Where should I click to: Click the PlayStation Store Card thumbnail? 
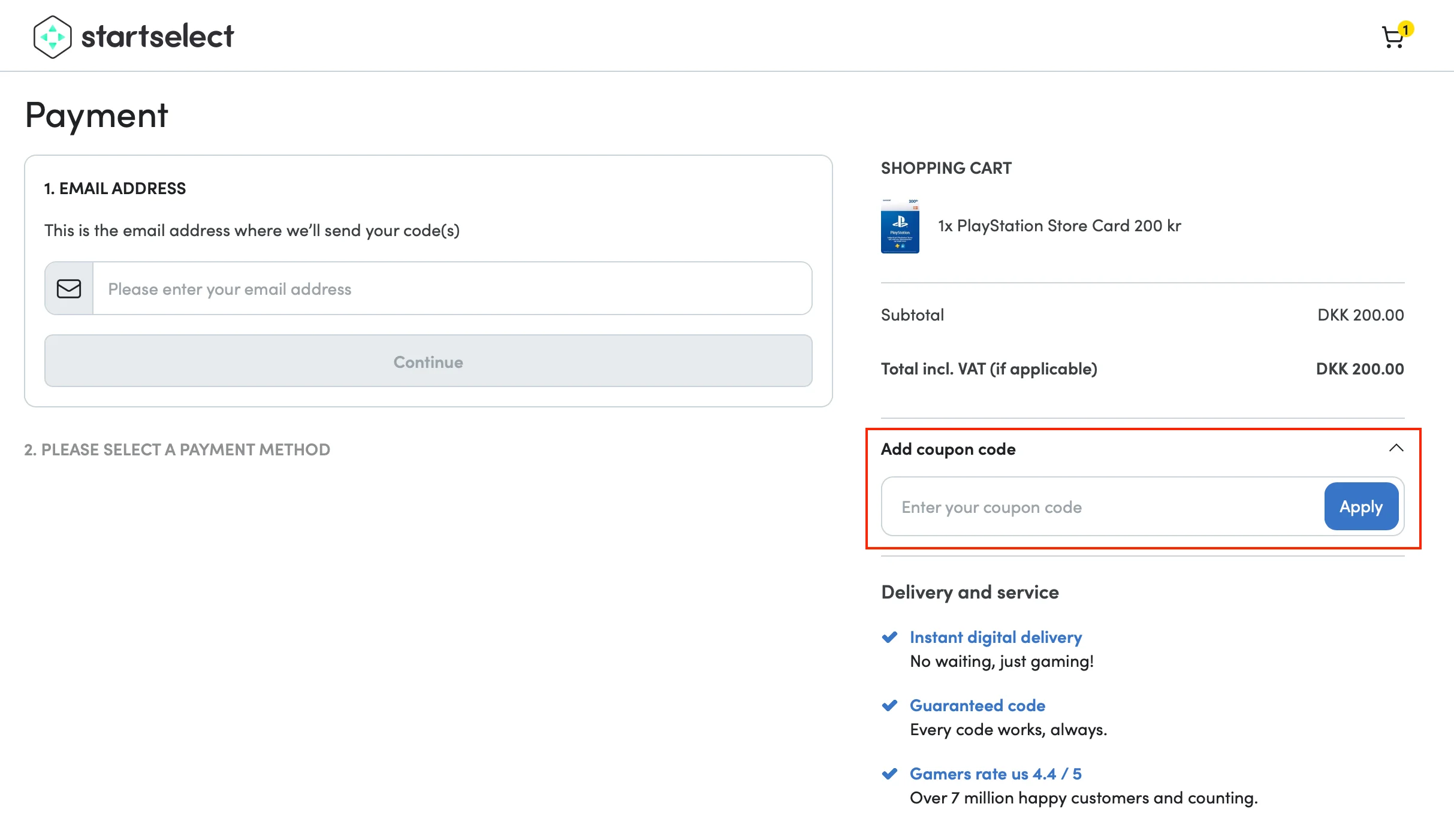pos(900,226)
